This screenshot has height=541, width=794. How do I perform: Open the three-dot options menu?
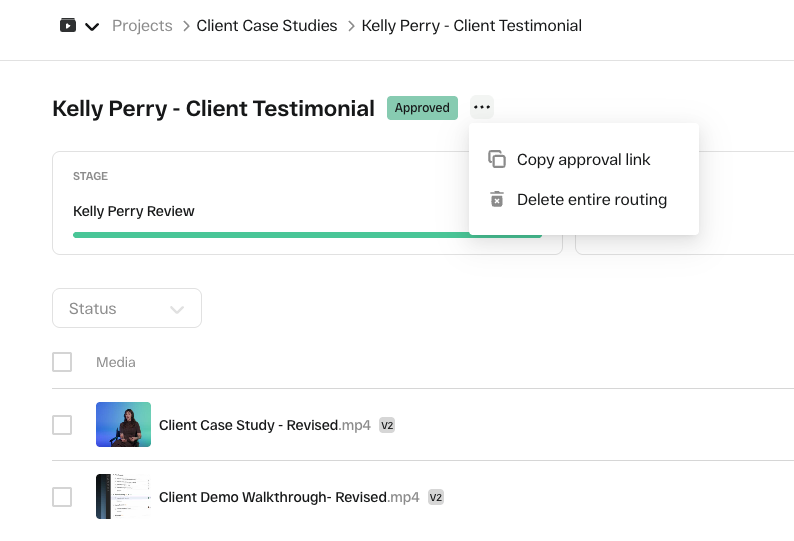point(482,107)
